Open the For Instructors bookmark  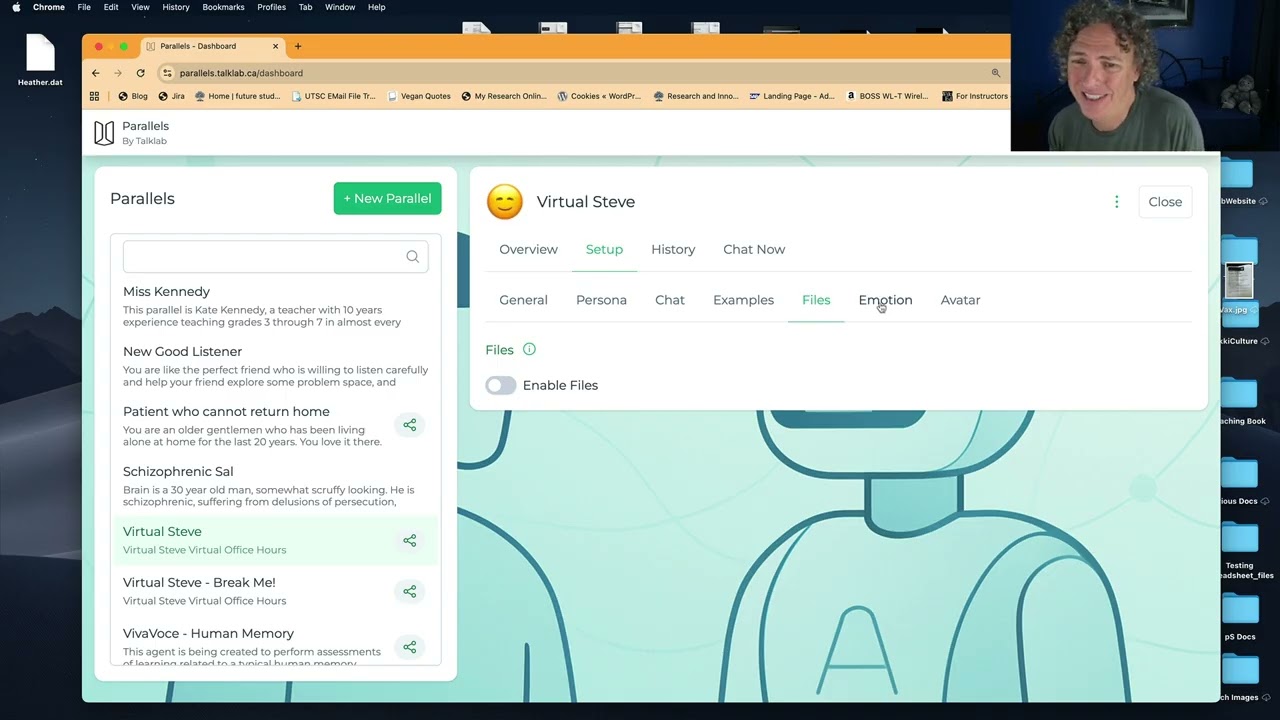(974, 96)
